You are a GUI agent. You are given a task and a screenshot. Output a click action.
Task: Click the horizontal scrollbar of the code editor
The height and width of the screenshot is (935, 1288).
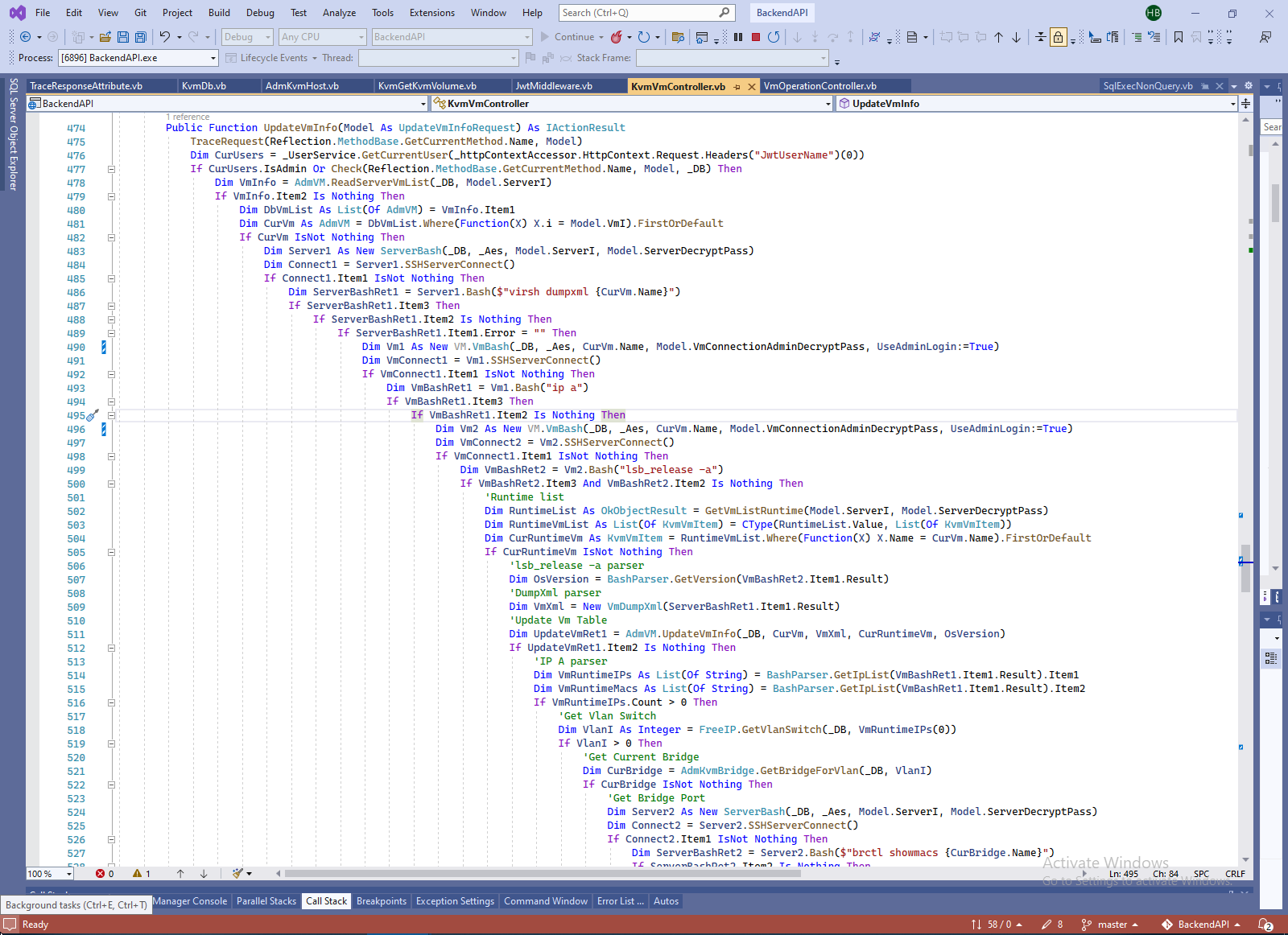point(680,874)
